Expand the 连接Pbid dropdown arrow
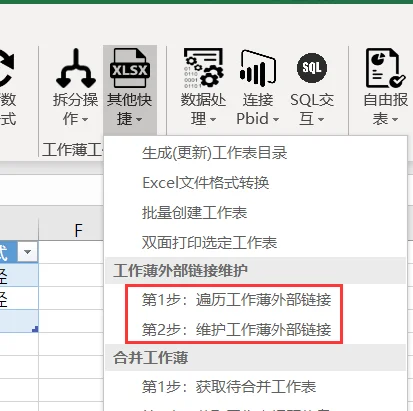The height and width of the screenshot is (411, 413). [x=275, y=119]
